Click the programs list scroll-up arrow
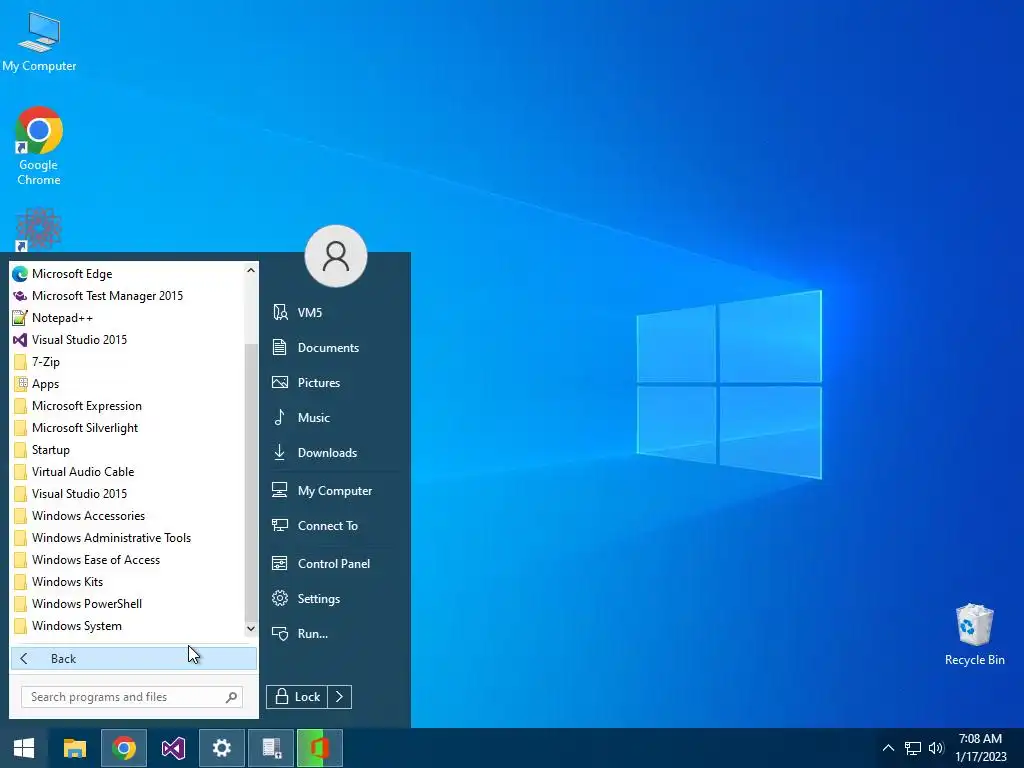The image size is (1024, 768). click(251, 270)
